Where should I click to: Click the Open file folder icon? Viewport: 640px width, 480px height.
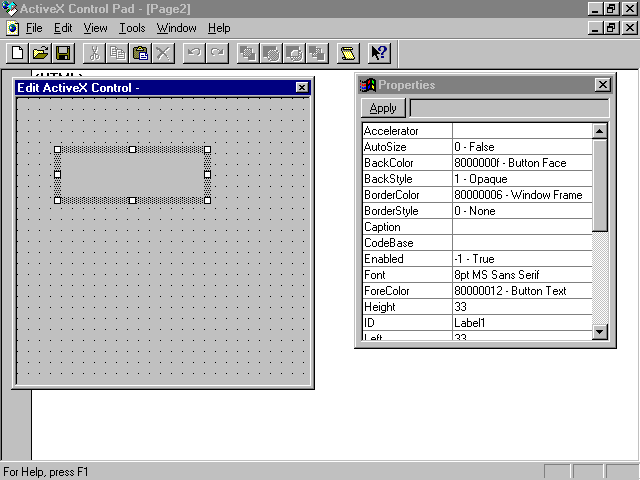point(40,53)
